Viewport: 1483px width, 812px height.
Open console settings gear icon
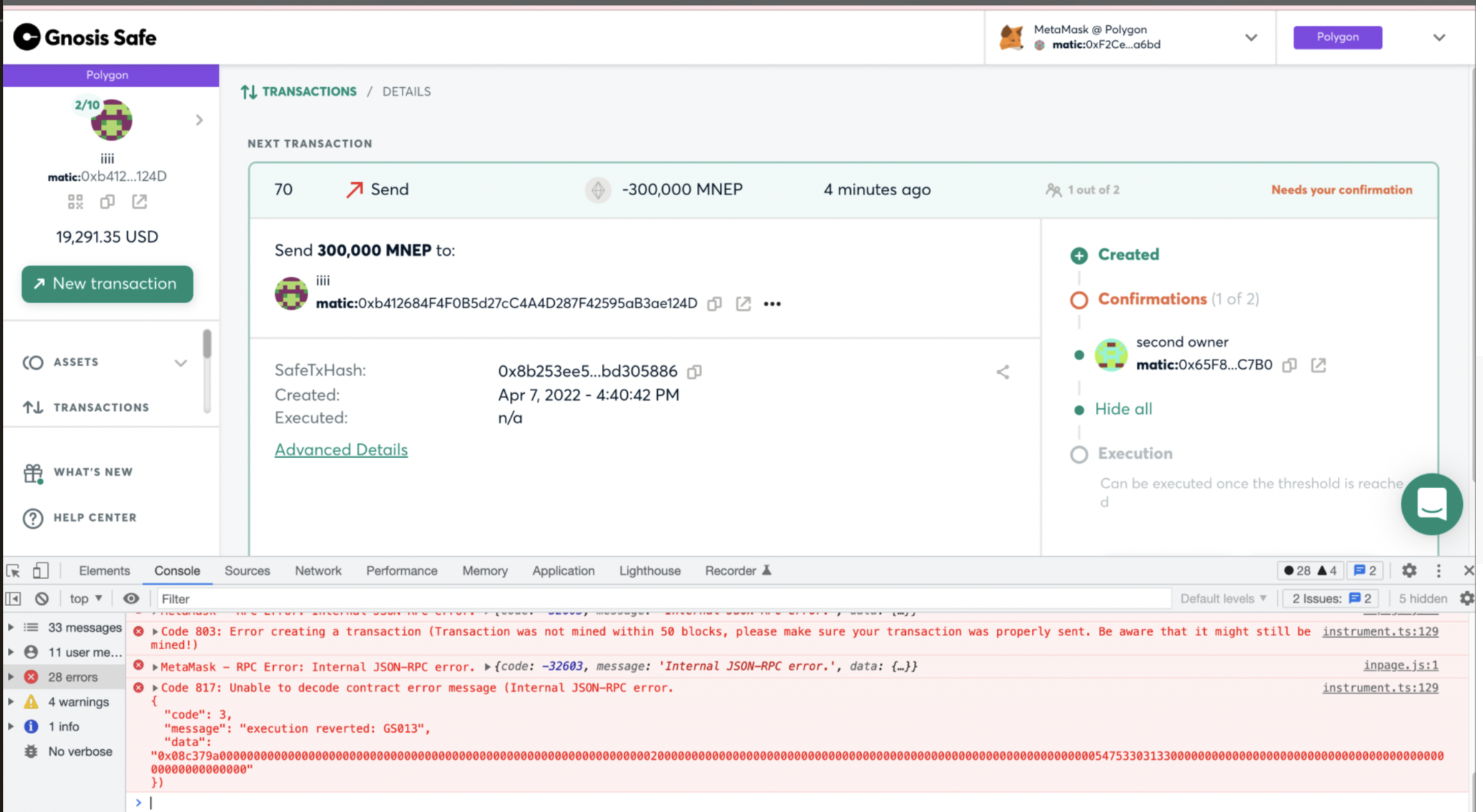[x=1467, y=598]
